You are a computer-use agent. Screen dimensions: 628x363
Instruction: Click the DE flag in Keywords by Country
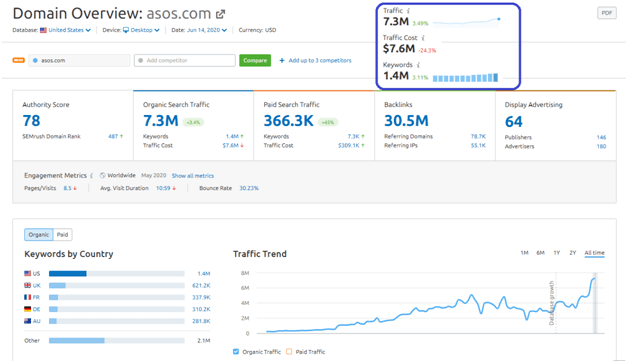[27, 309]
